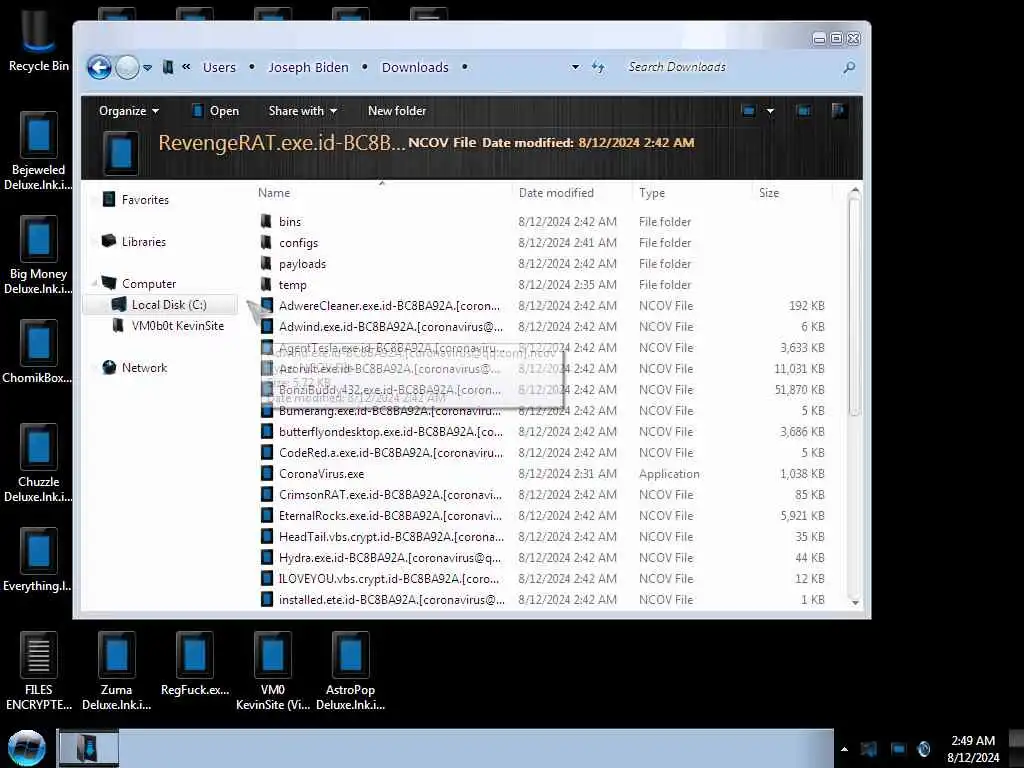Screen dimensions: 1024x768
Task: Select CodeRed.a.exe encrypted file
Action: [391, 453]
